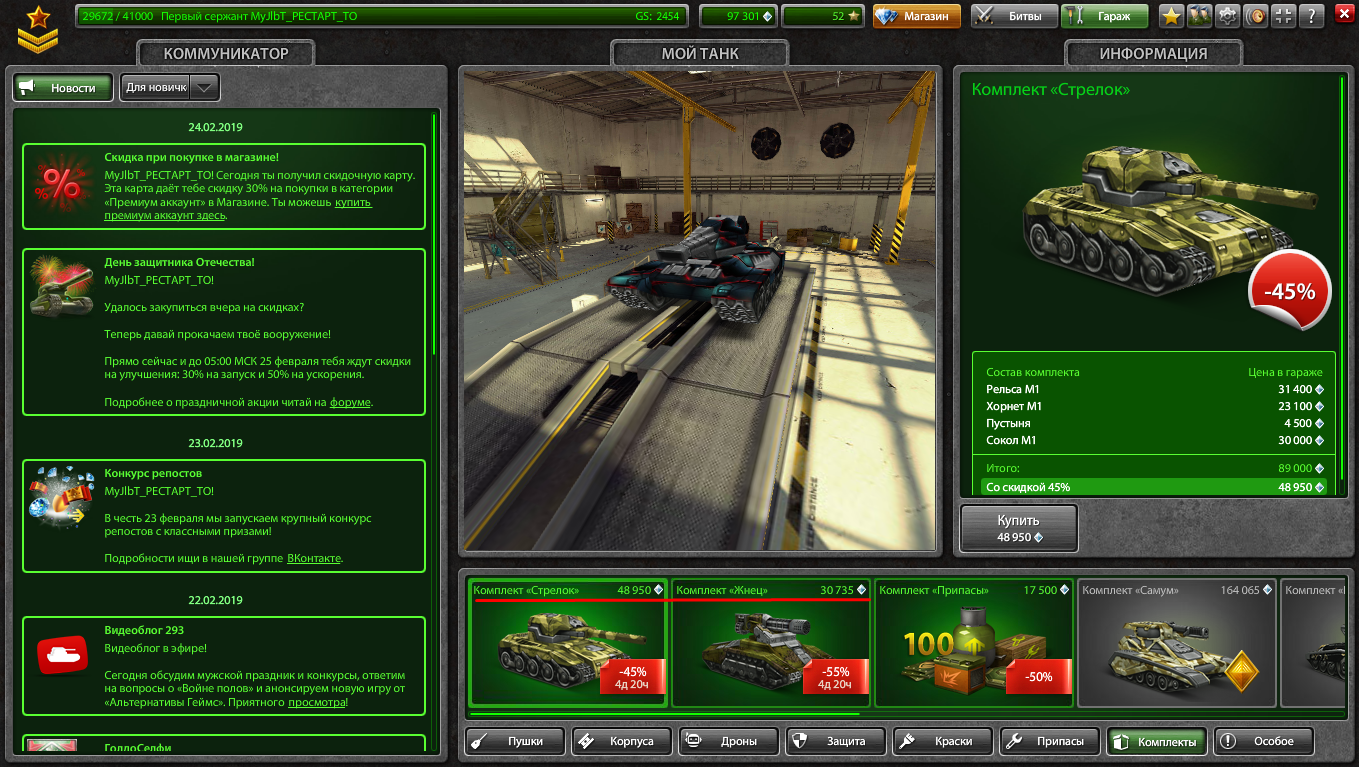Click the Рельса М1 kit item row
Viewport: 1359px width, 767px height.
[1154, 389]
